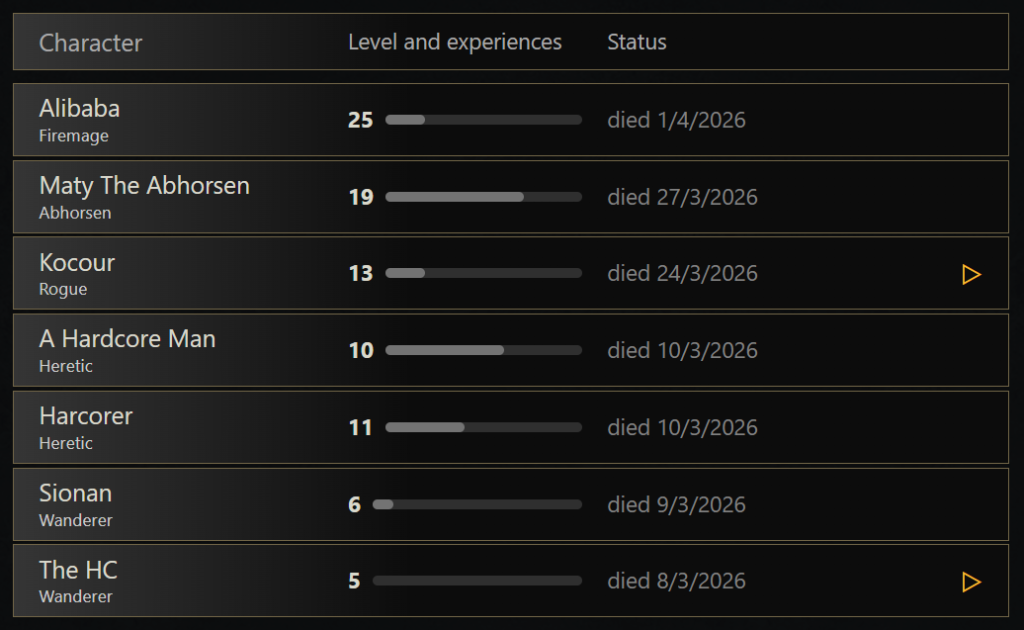
Task: Click the Level and experiences header
Action: (454, 42)
